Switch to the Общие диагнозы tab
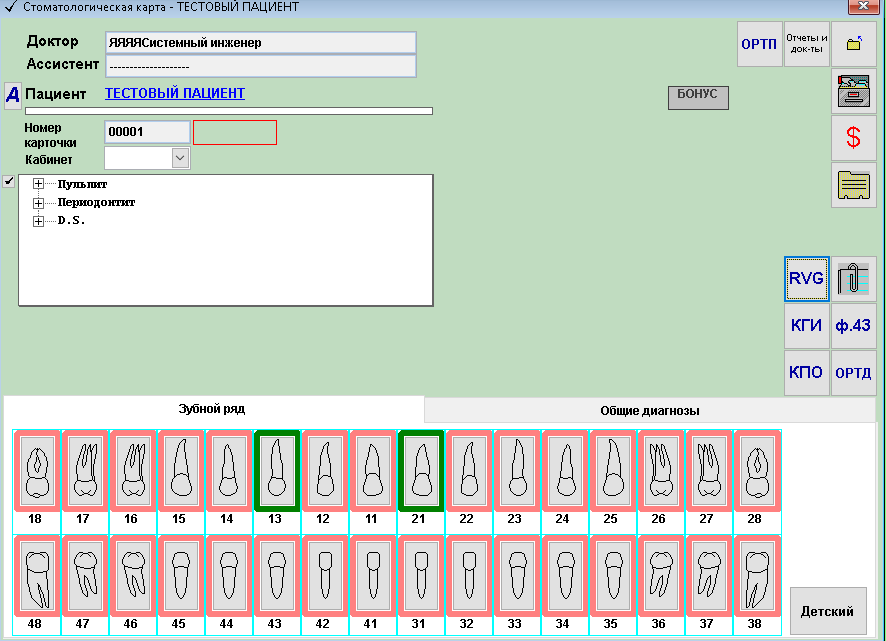The height and width of the screenshot is (641, 886). 649,410
